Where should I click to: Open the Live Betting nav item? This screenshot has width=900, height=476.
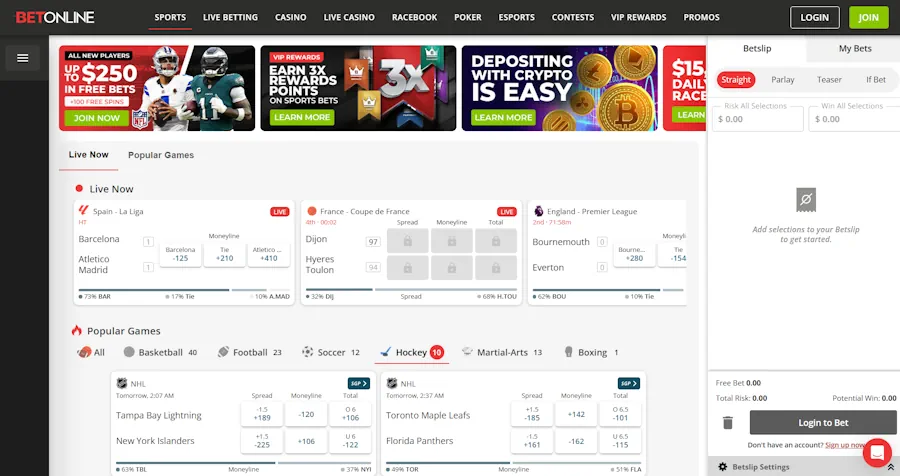(230, 17)
